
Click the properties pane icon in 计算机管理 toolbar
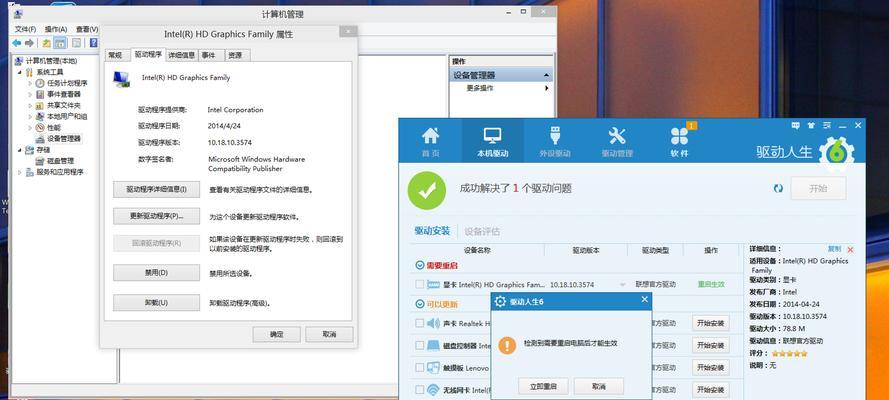[x=76, y=43]
